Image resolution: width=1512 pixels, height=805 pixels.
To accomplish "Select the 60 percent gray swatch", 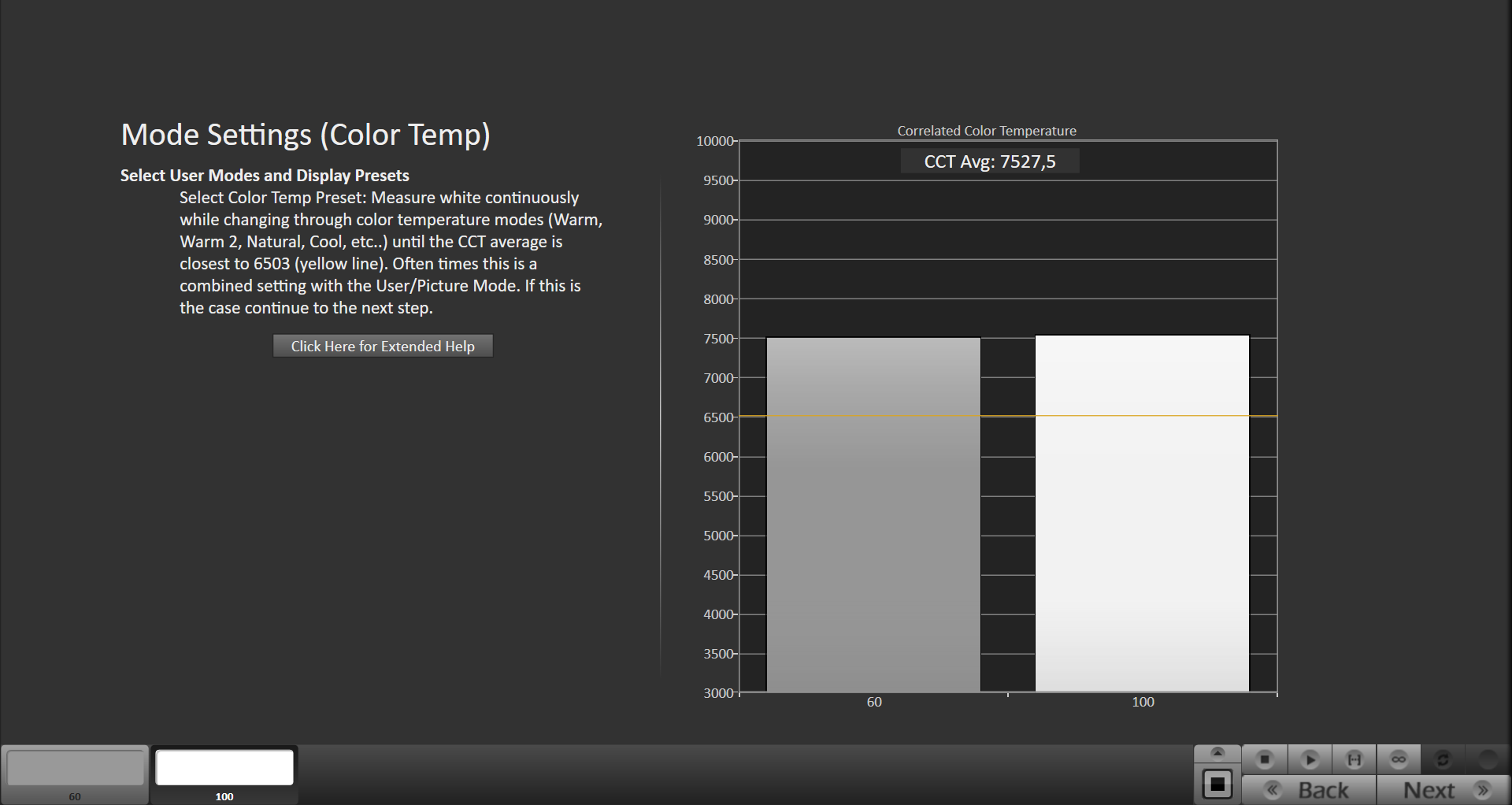I will pos(75,774).
